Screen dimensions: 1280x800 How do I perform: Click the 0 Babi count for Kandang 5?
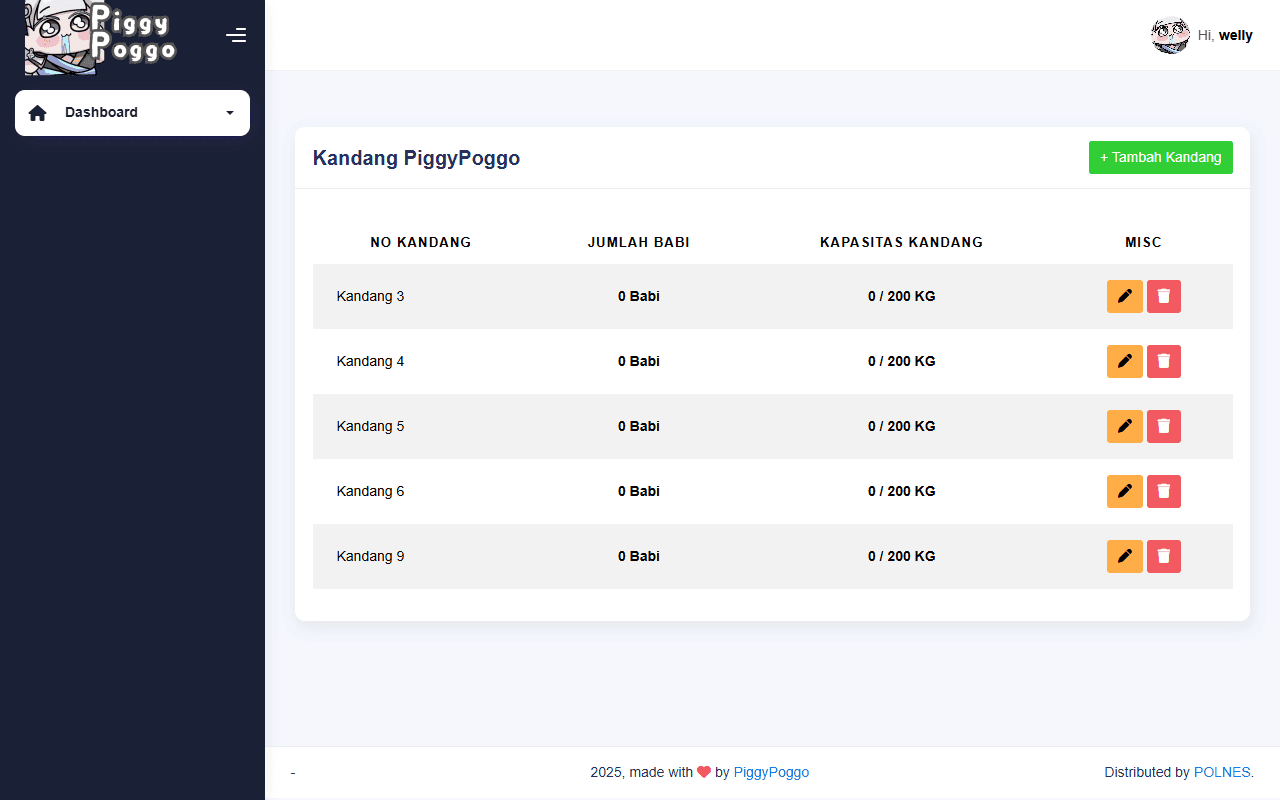pyautogui.click(x=639, y=426)
